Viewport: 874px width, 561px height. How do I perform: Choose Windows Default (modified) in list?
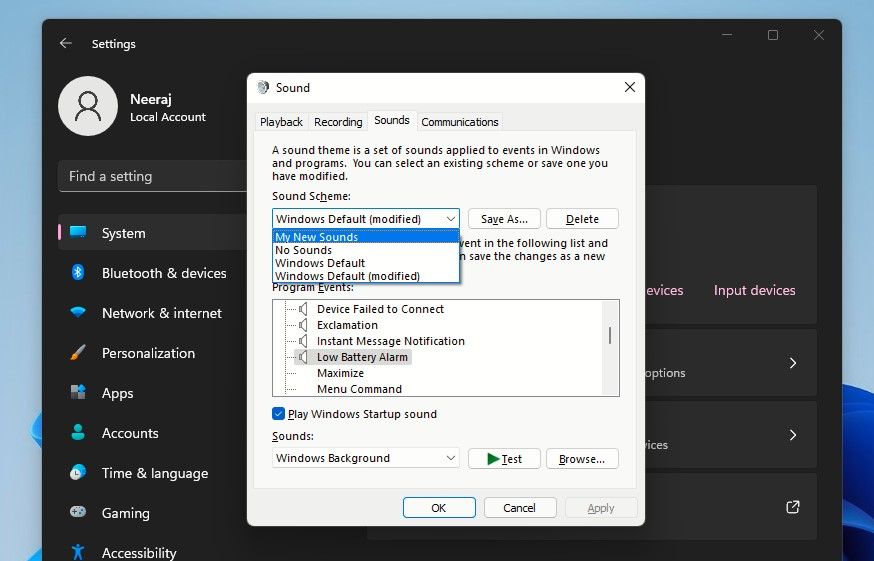(366, 276)
